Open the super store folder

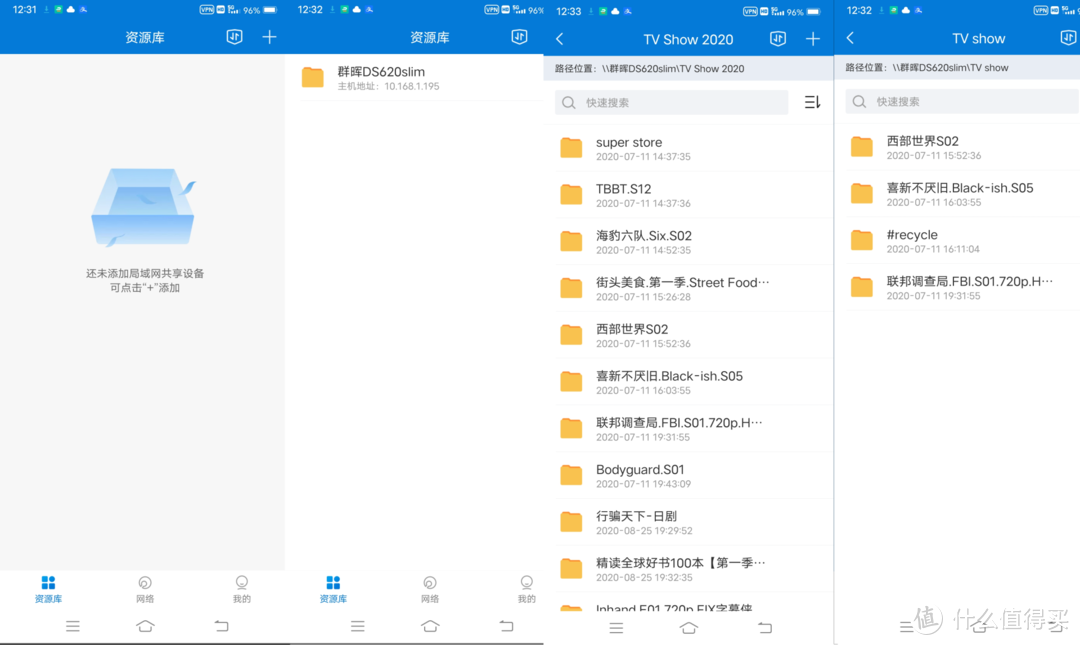pyautogui.click(x=660, y=148)
